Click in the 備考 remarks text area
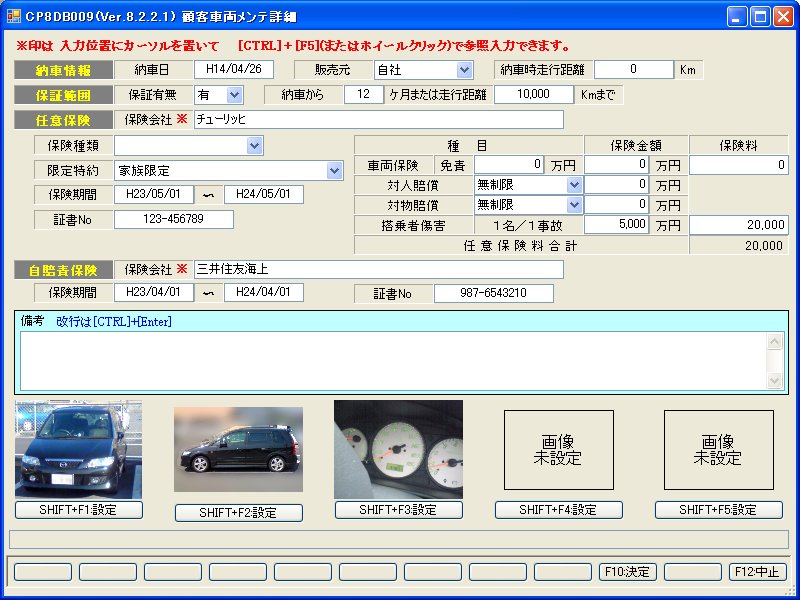Viewport: 800px width, 600px height. click(390, 358)
